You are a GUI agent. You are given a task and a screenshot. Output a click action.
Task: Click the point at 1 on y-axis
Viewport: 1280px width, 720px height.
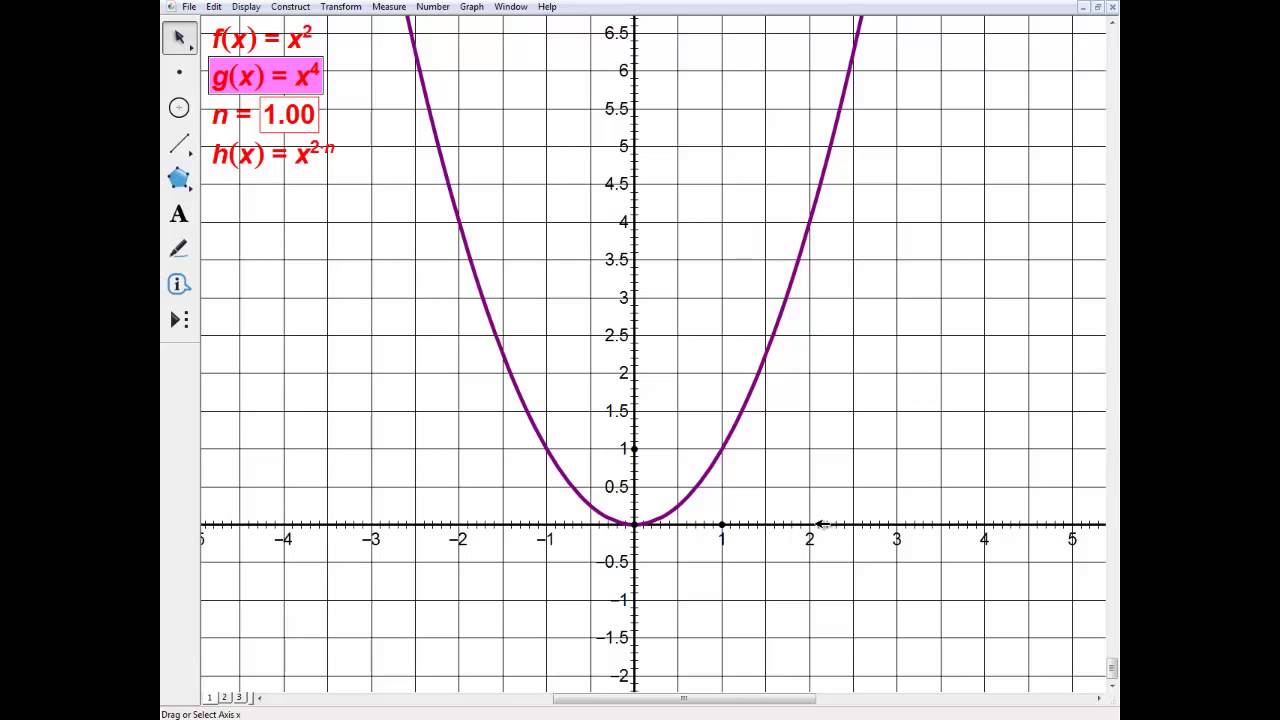[x=634, y=449]
